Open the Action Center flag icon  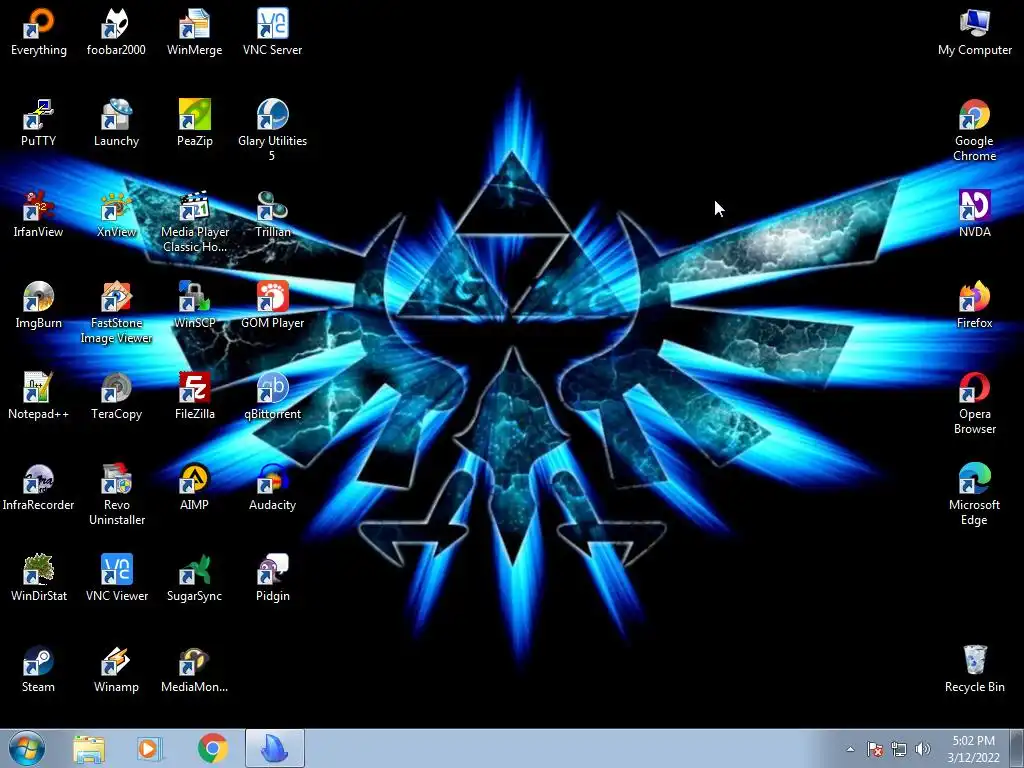pos(874,749)
